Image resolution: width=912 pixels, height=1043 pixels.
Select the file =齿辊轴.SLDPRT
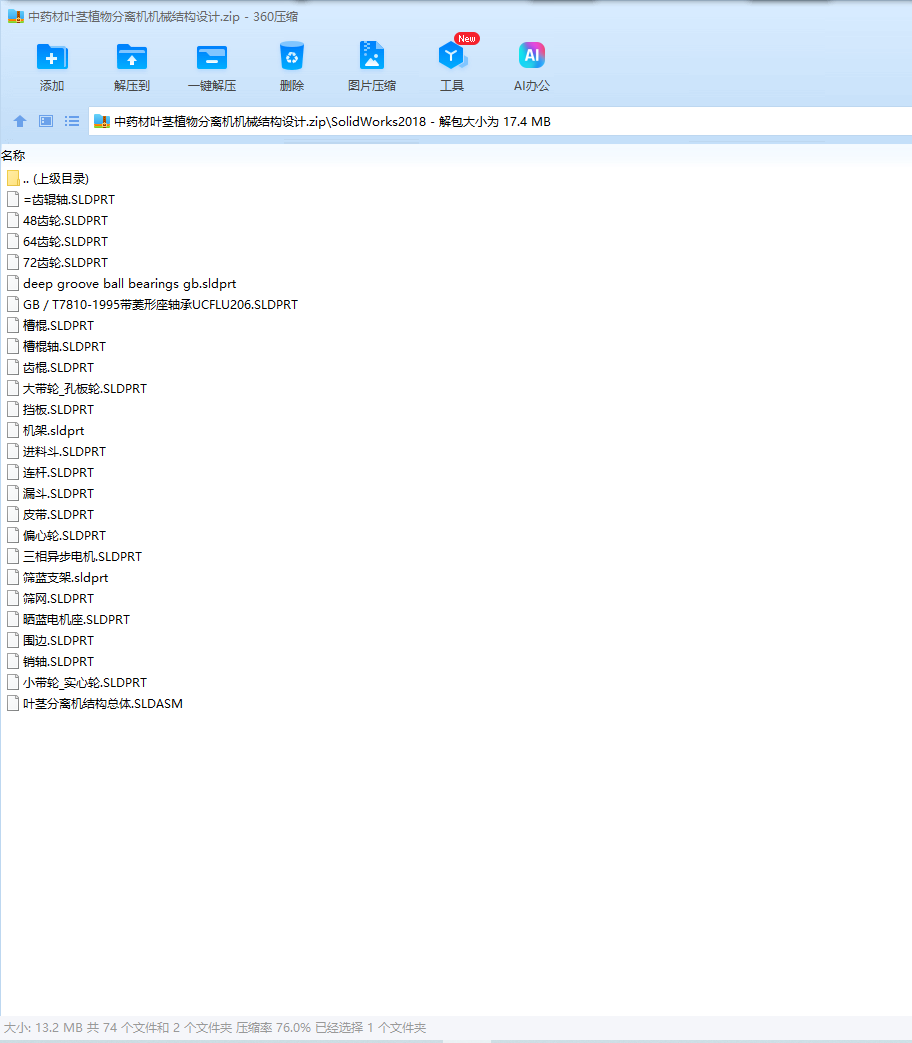[x=69, y=200]
